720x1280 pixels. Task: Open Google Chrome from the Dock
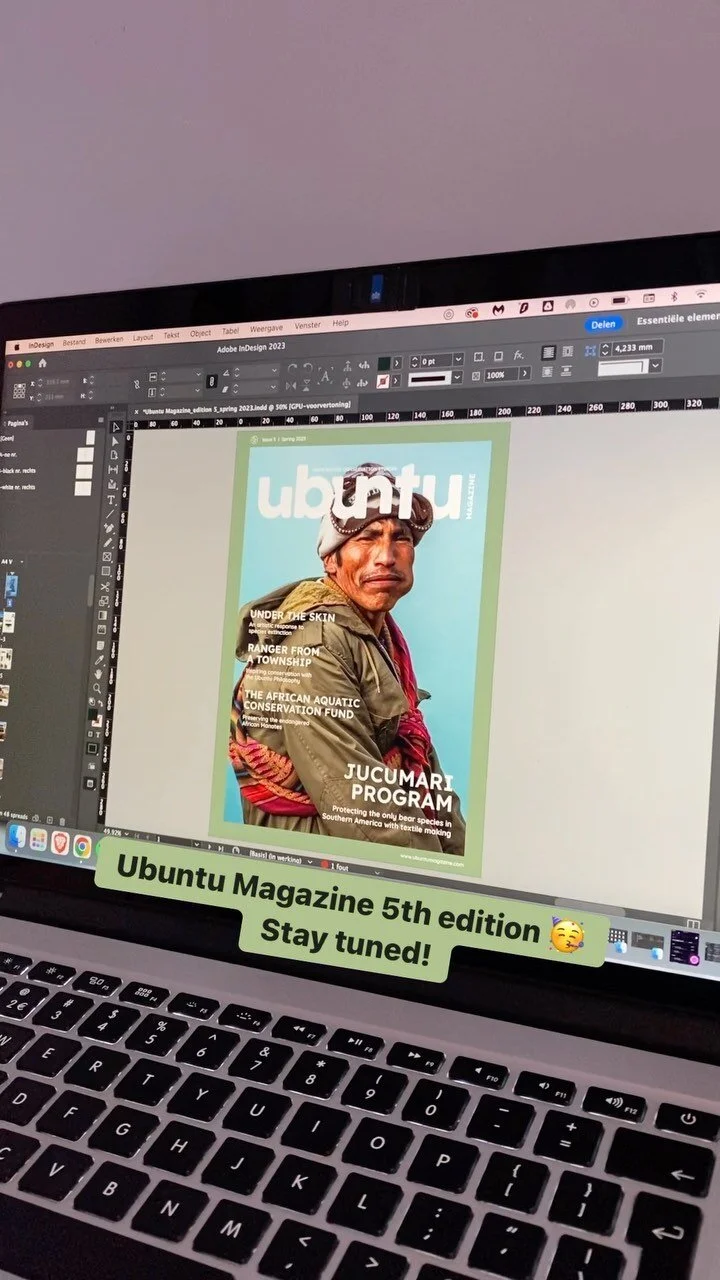(x=82, y=845)
